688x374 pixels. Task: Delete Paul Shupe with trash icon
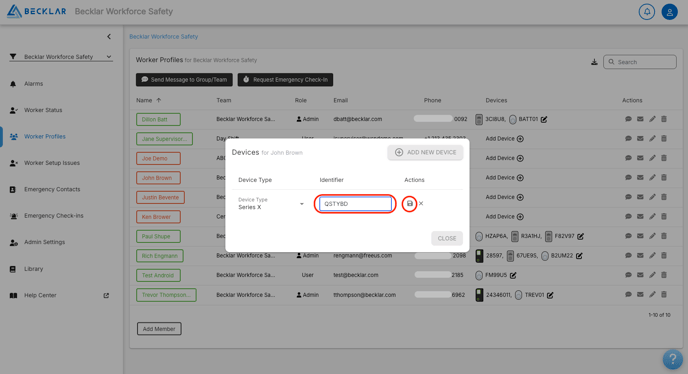[664, 236]
